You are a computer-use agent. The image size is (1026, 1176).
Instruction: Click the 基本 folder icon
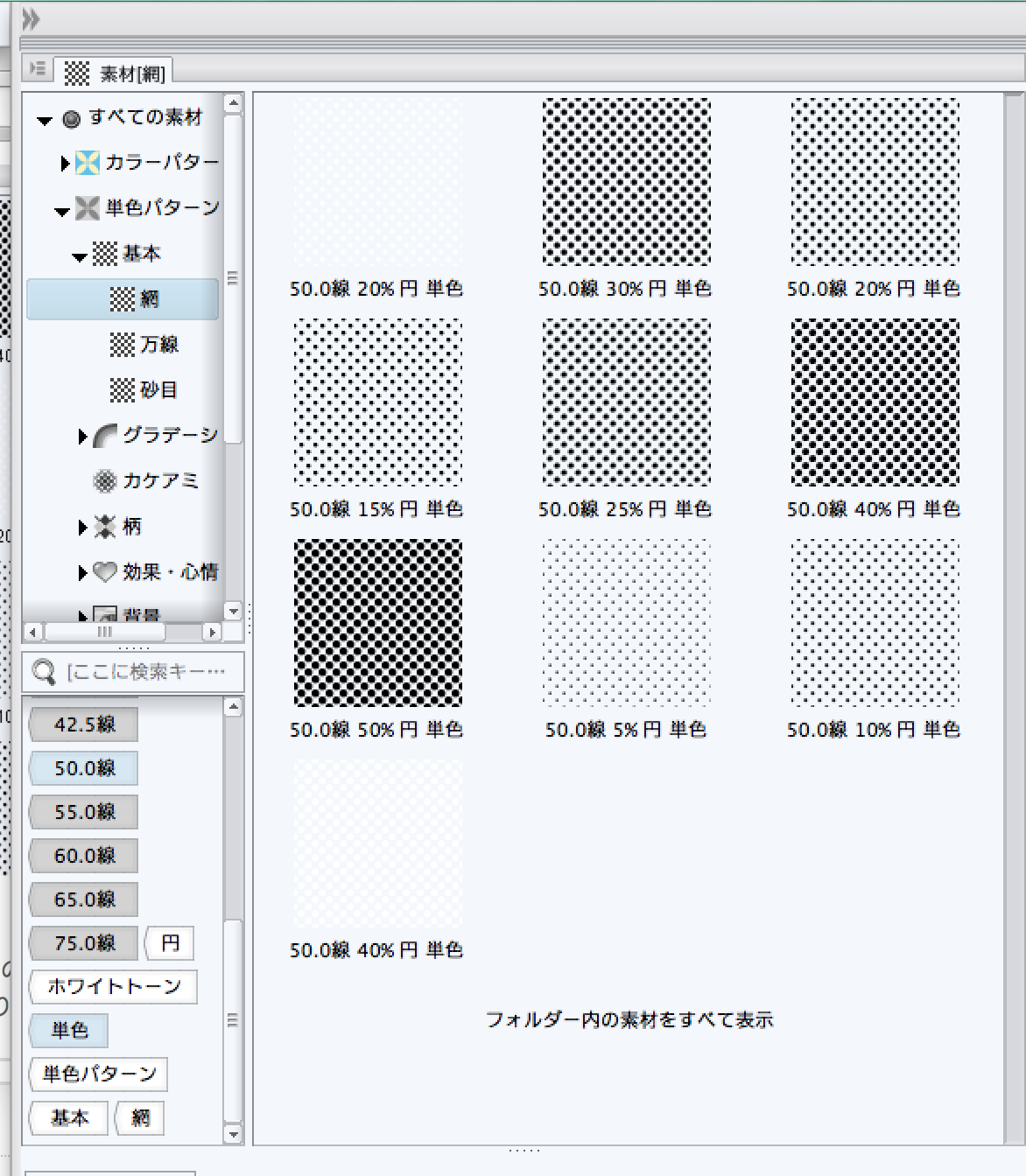(105, 254)
